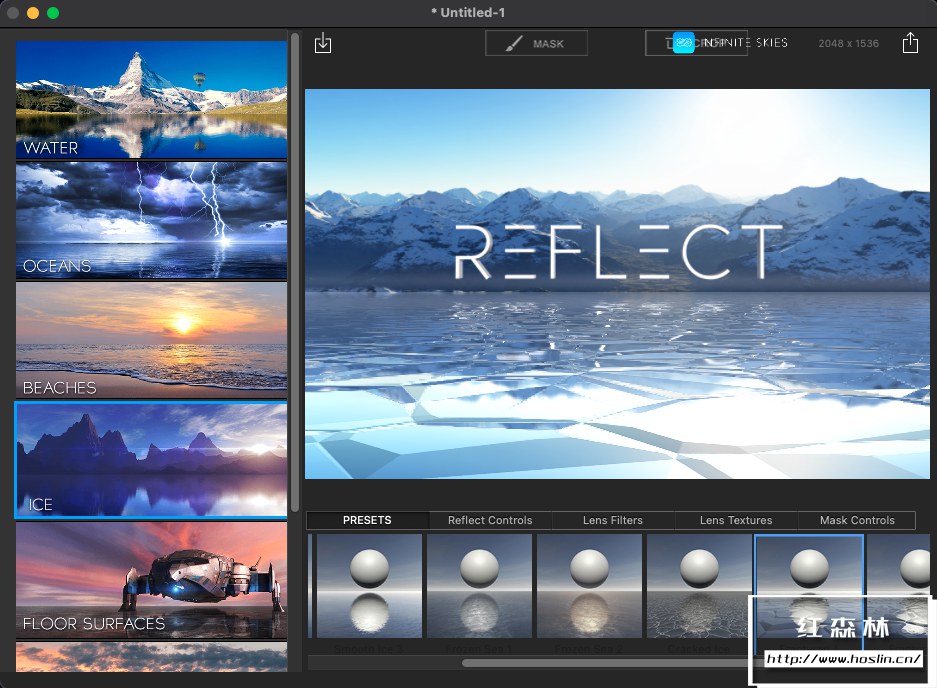Switch to the PRESETS tab
Viewport: 937px width, 688px height.
point(368,520)
